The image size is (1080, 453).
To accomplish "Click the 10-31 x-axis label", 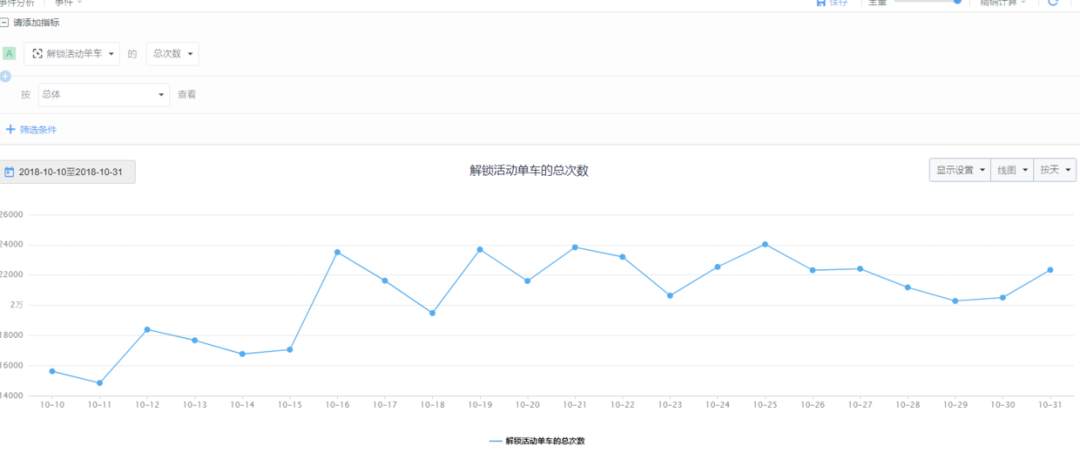I will tap(1050, 405).
